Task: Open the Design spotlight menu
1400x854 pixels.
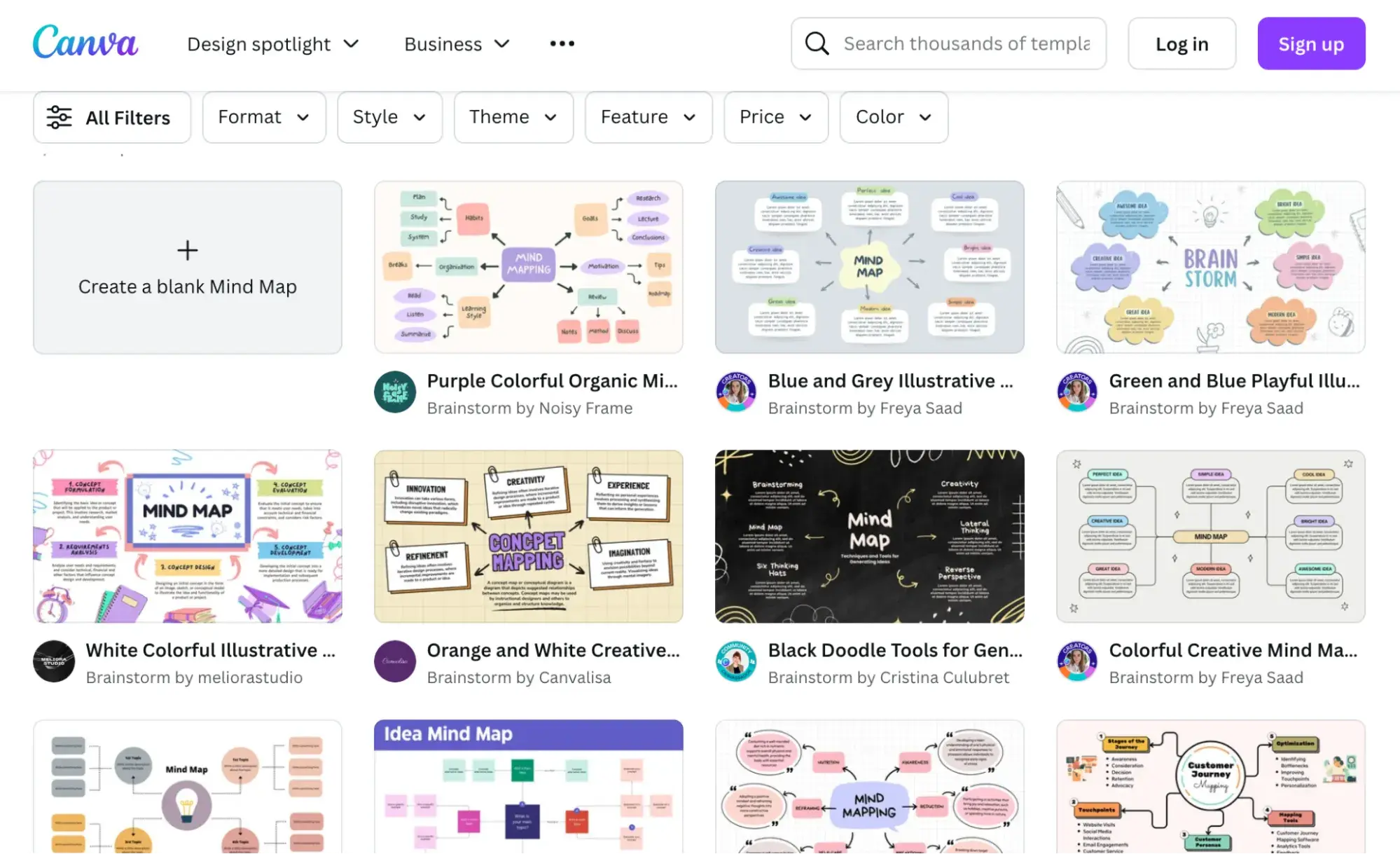Action: click(272, 44)
